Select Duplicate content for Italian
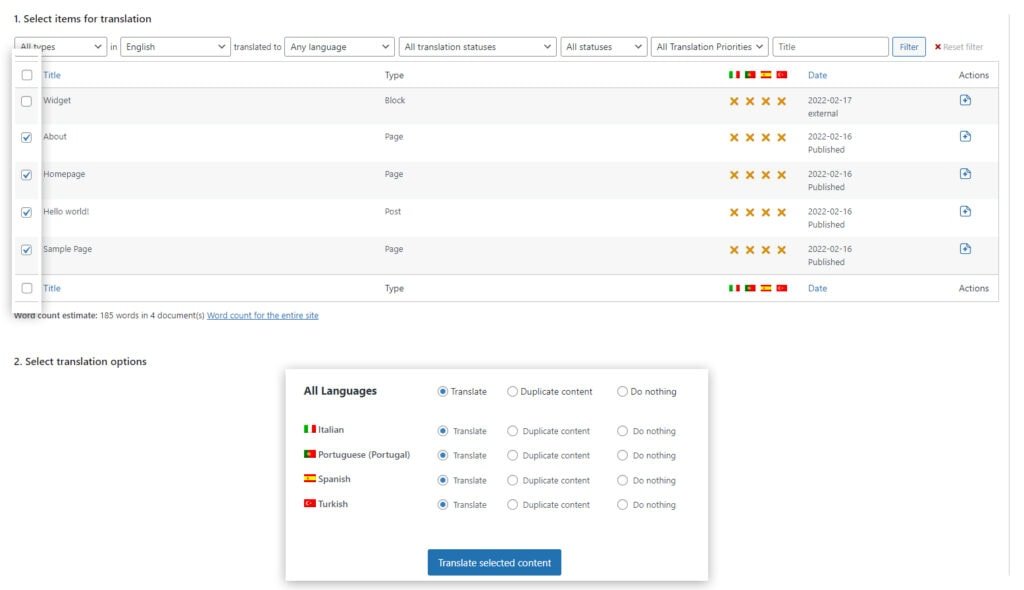The image size is (1024, 590). (513, 431)
